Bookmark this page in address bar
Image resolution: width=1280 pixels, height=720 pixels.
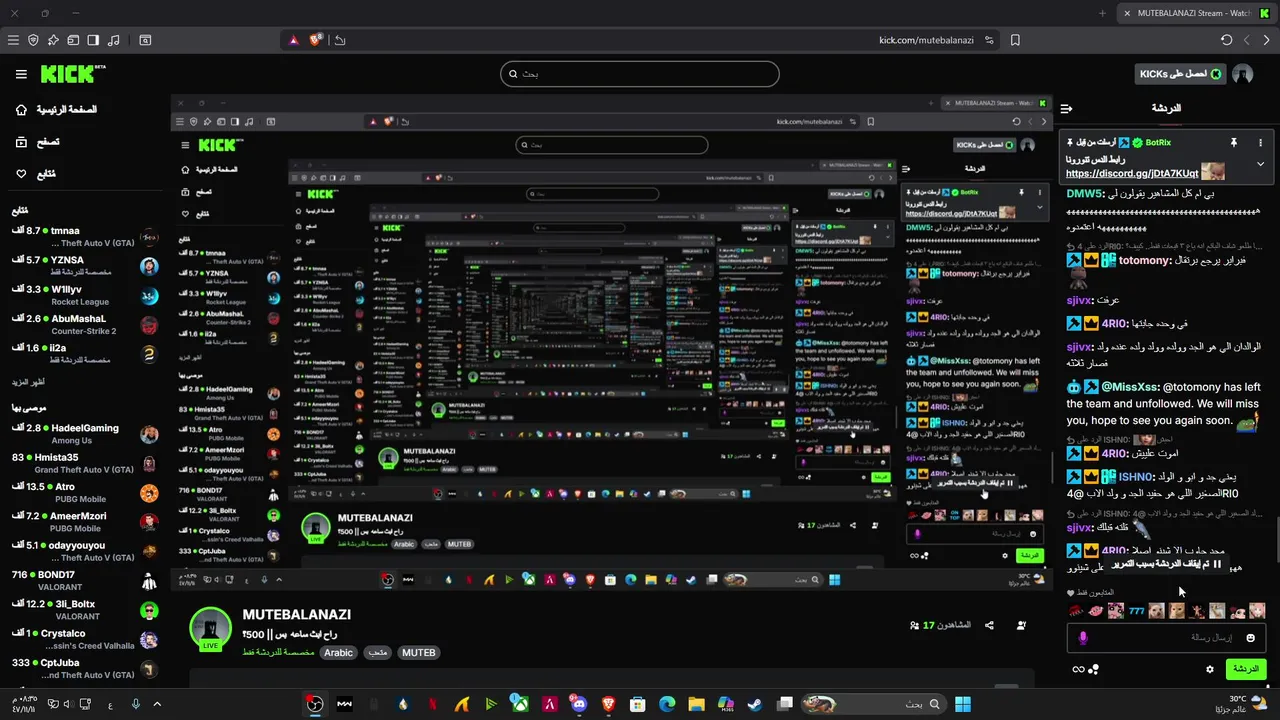point(1015,40)
